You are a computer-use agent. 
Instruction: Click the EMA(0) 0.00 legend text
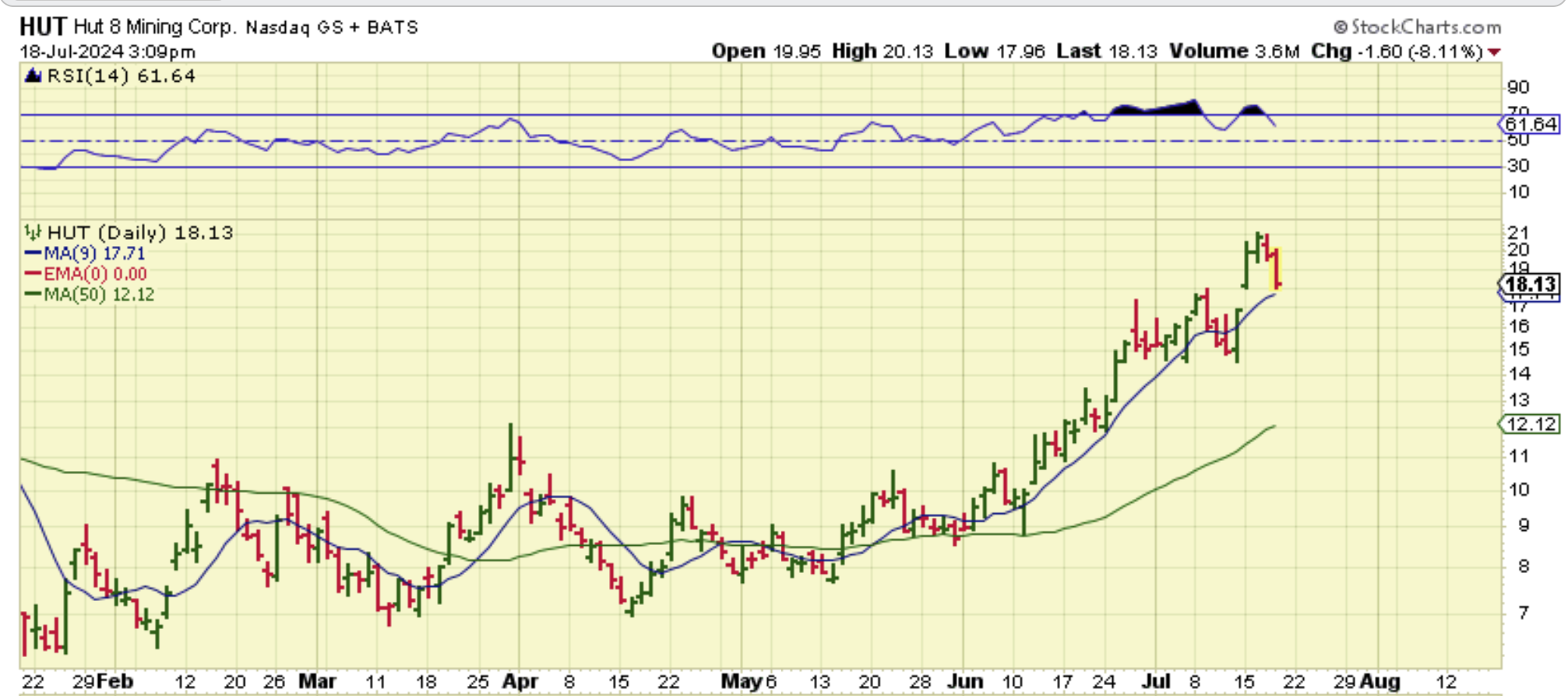click(x=95, y=274)
